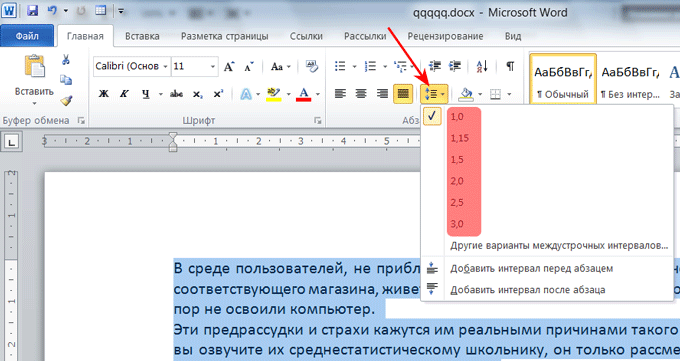Click the Decrease Indent icon

click(x=434, y=66)
